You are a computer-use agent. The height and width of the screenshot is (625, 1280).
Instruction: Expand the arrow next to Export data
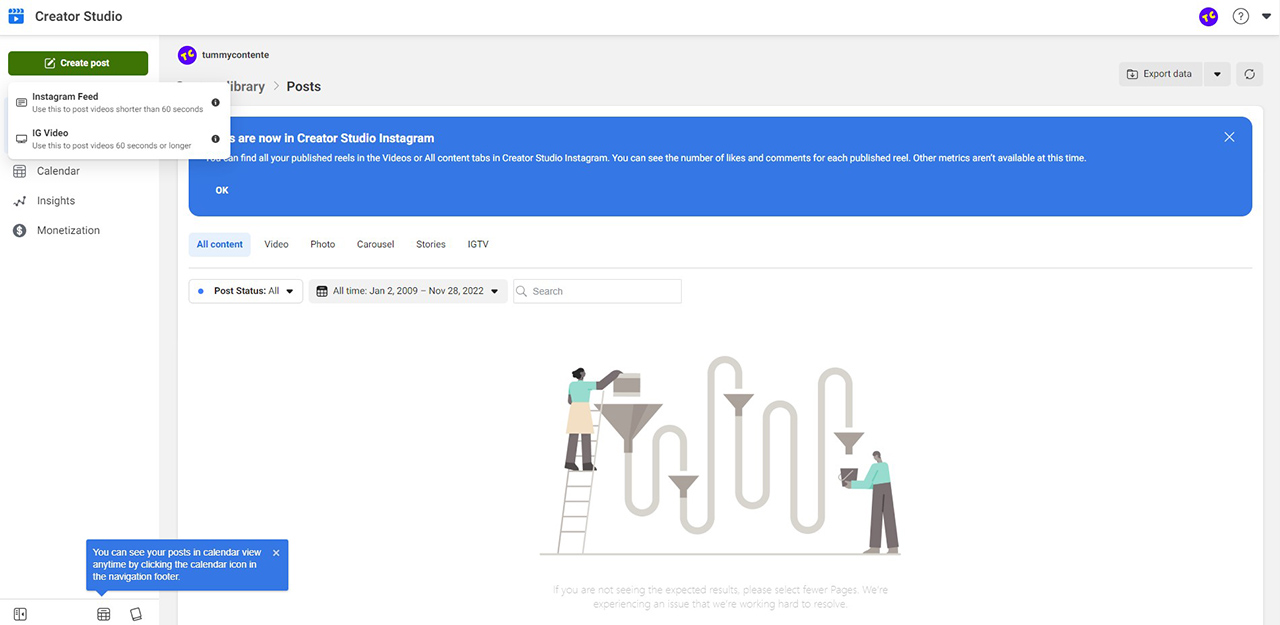click(1217, 74)
